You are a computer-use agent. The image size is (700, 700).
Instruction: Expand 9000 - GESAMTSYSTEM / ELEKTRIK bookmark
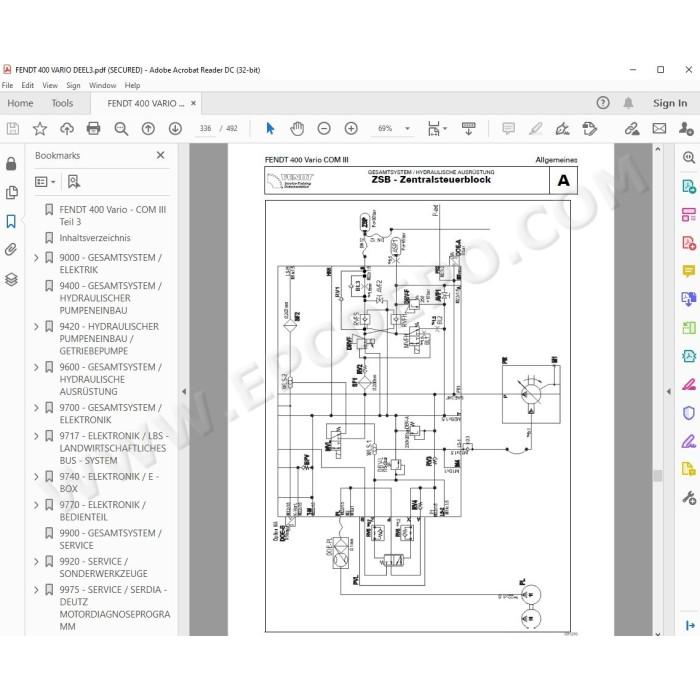click(37, 258)
